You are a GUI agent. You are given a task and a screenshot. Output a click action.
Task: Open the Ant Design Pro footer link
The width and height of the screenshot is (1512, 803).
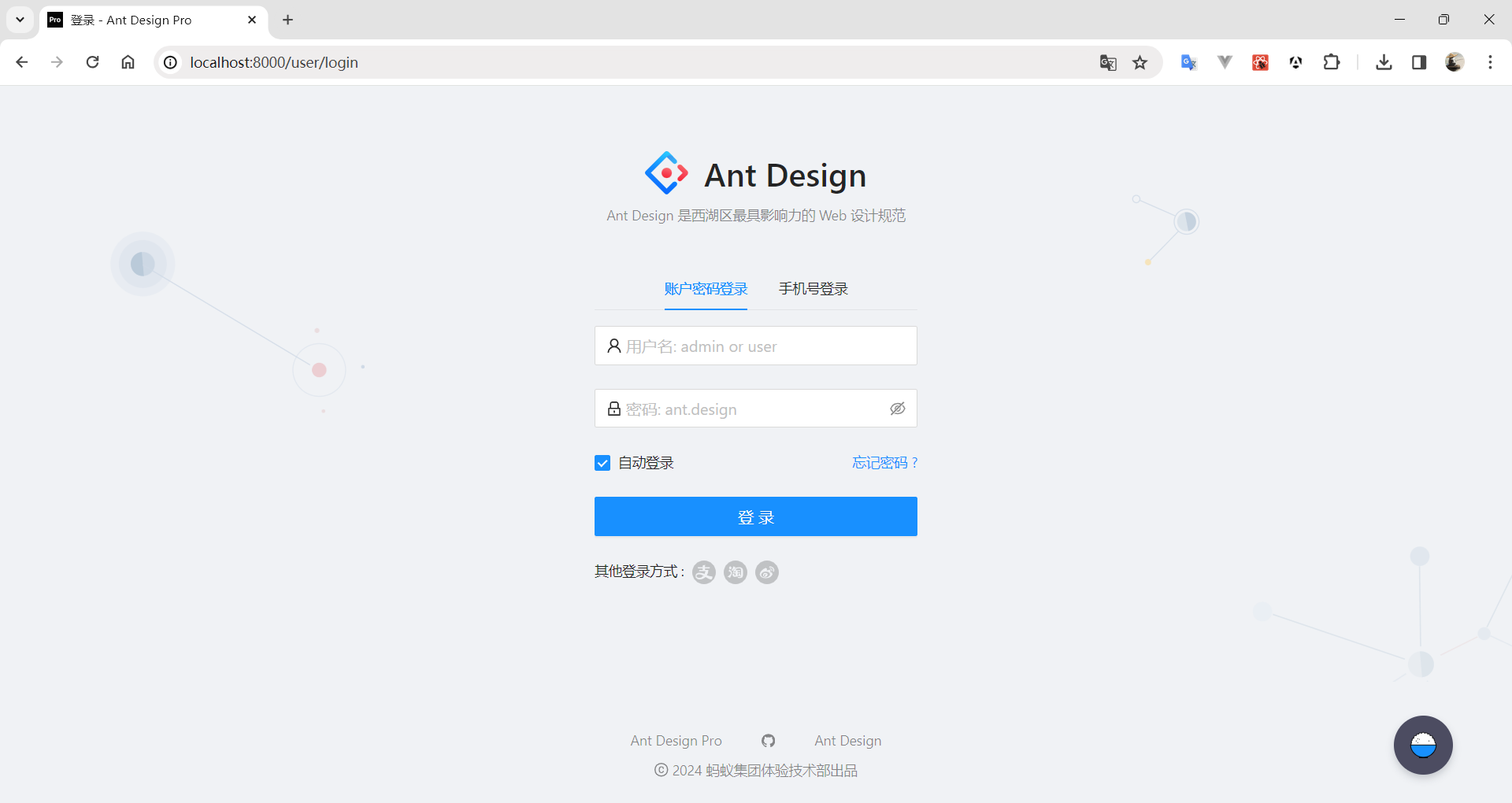click(676, 741)
